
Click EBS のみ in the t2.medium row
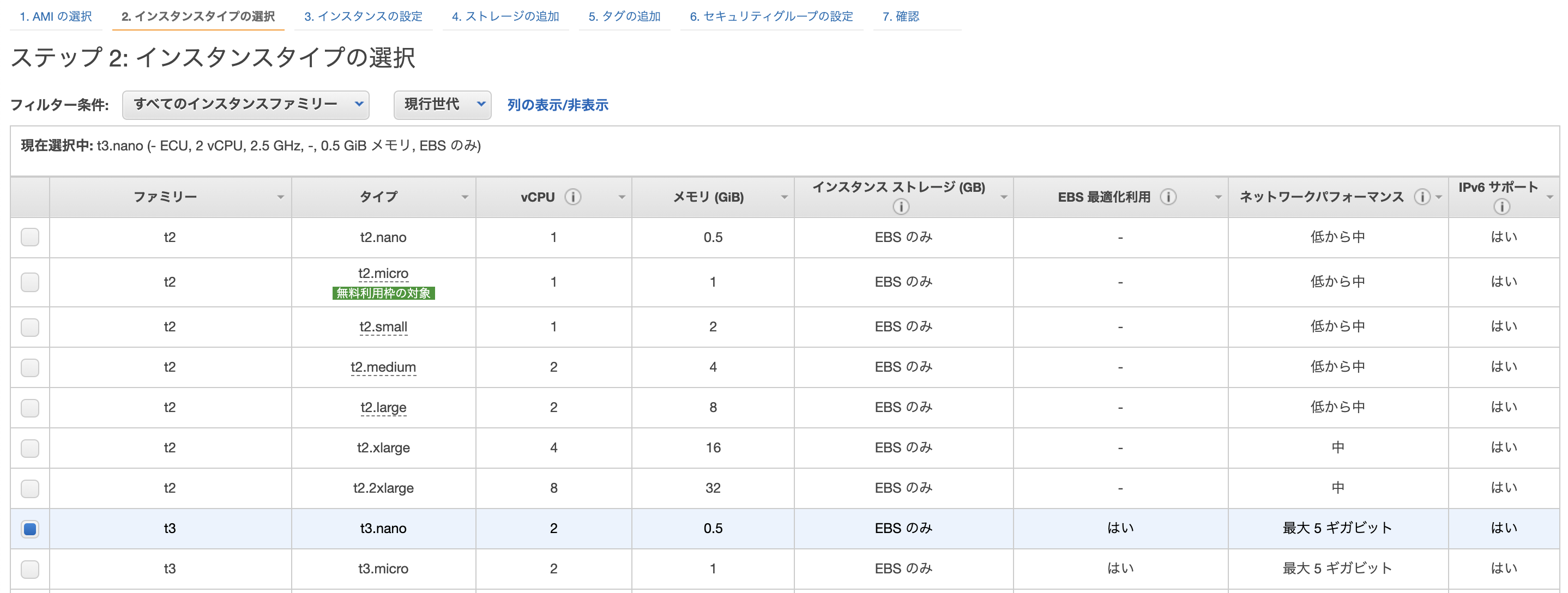tap(903, 367)
